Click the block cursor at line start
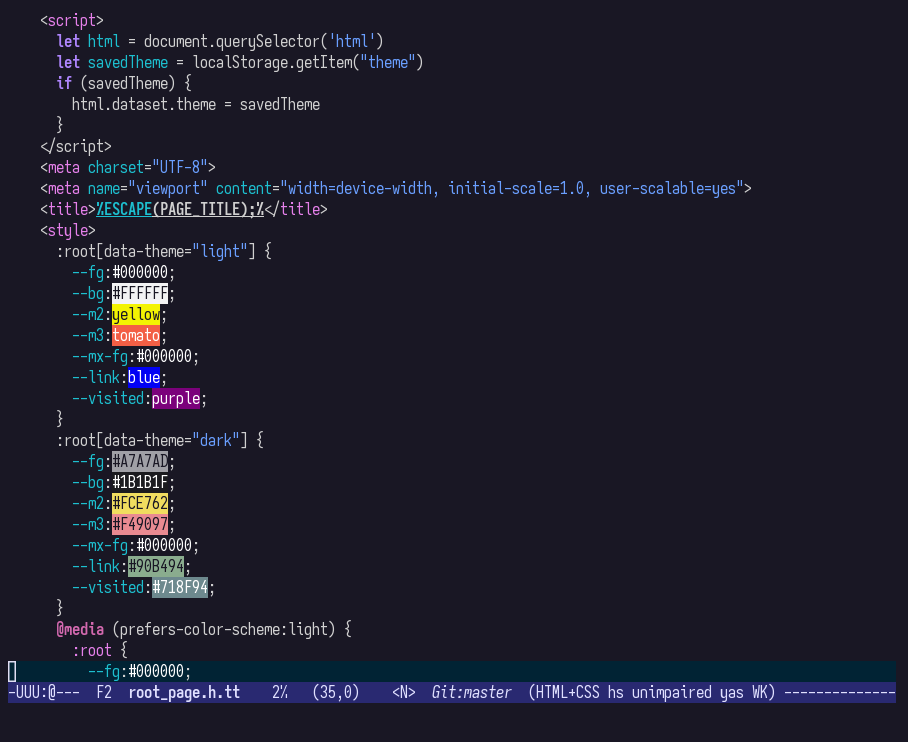 12,671
